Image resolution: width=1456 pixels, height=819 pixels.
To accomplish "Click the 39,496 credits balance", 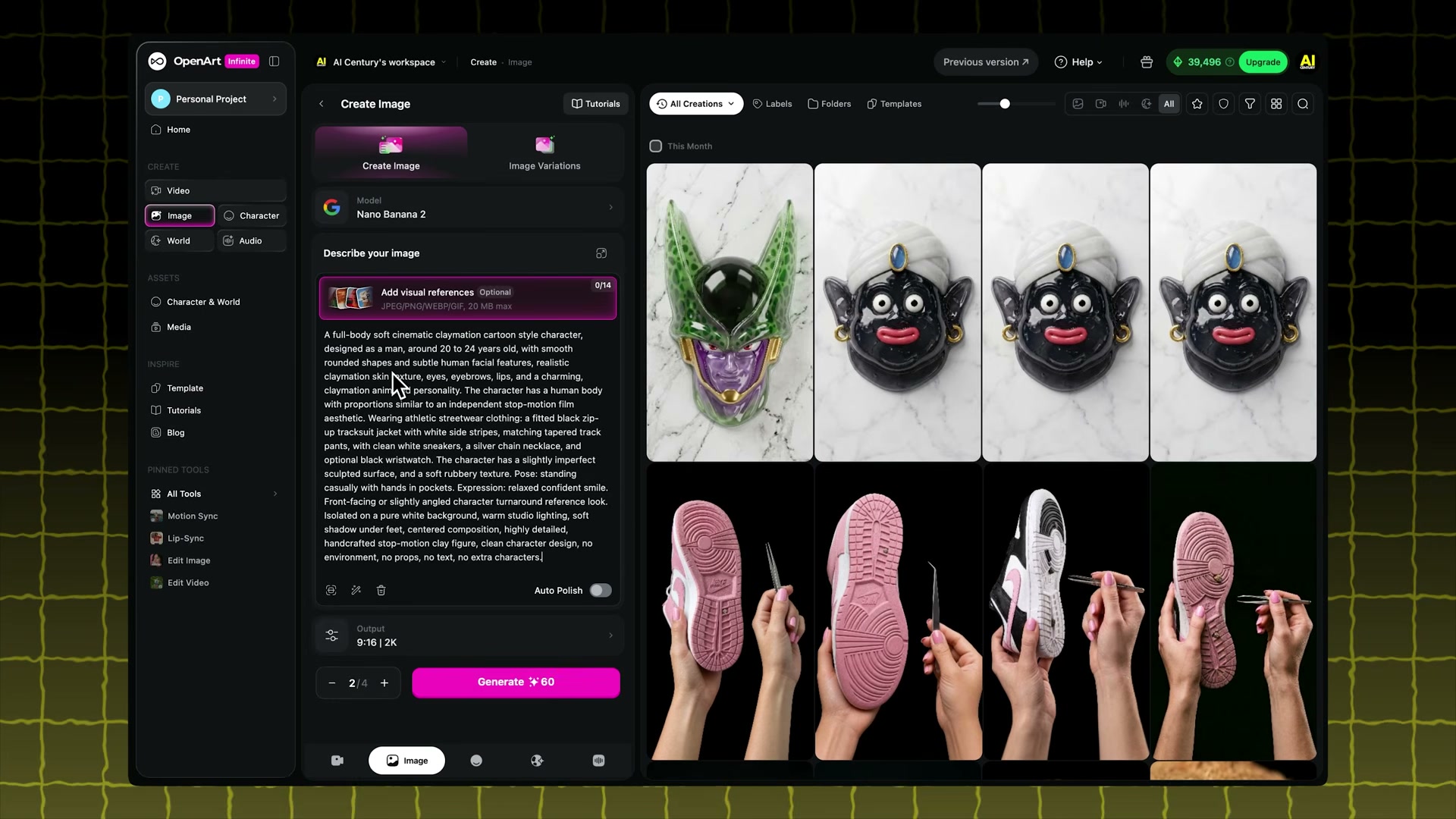I will pos(1203,62).
